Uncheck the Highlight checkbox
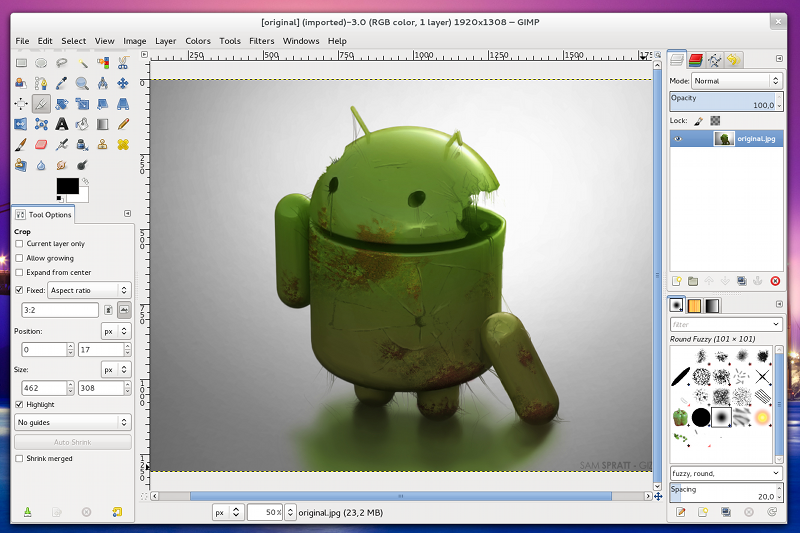 pyautogui.click(x=19, y=404)
